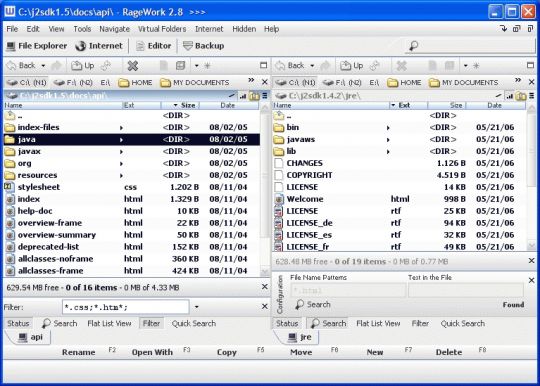Select F:\ (N2) drive in right pane
This screenshot has width=540, height=386.
(342, 83)
